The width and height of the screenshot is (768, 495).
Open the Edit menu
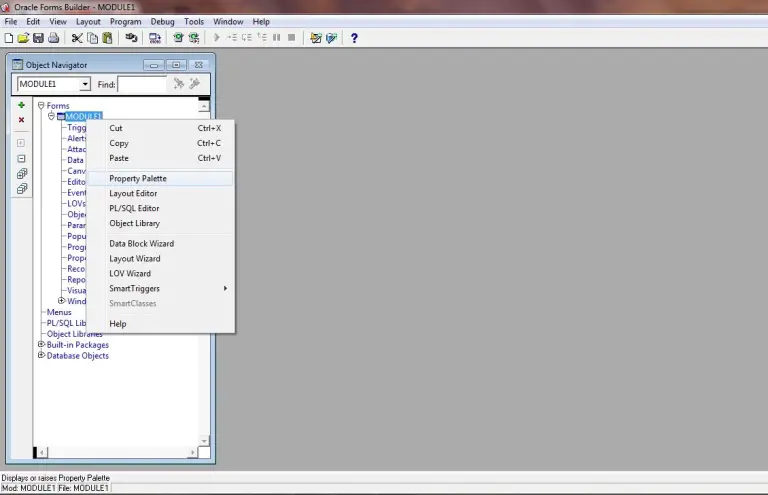[33, 22]
